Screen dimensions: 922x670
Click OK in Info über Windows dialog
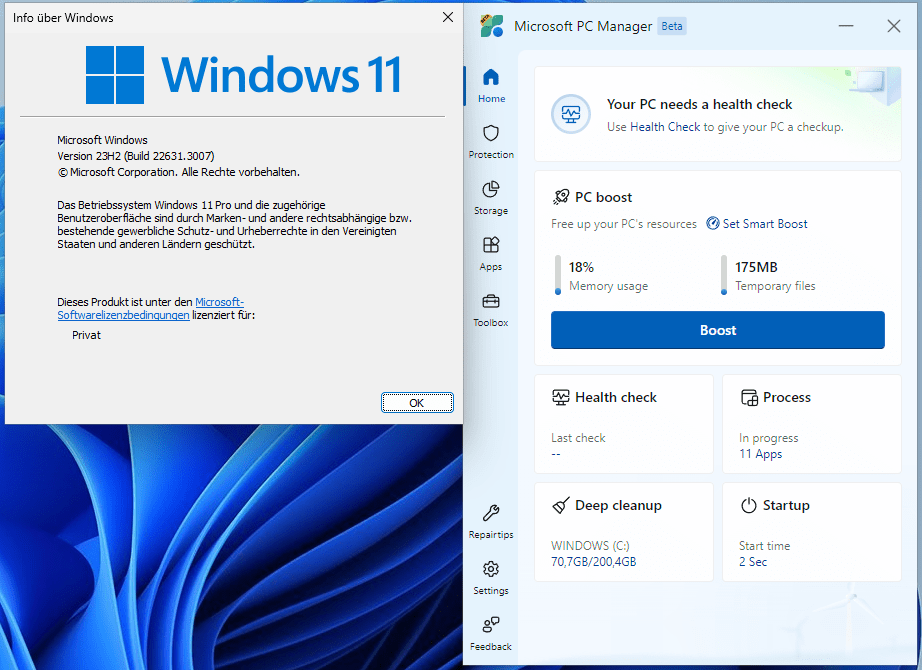417,403
